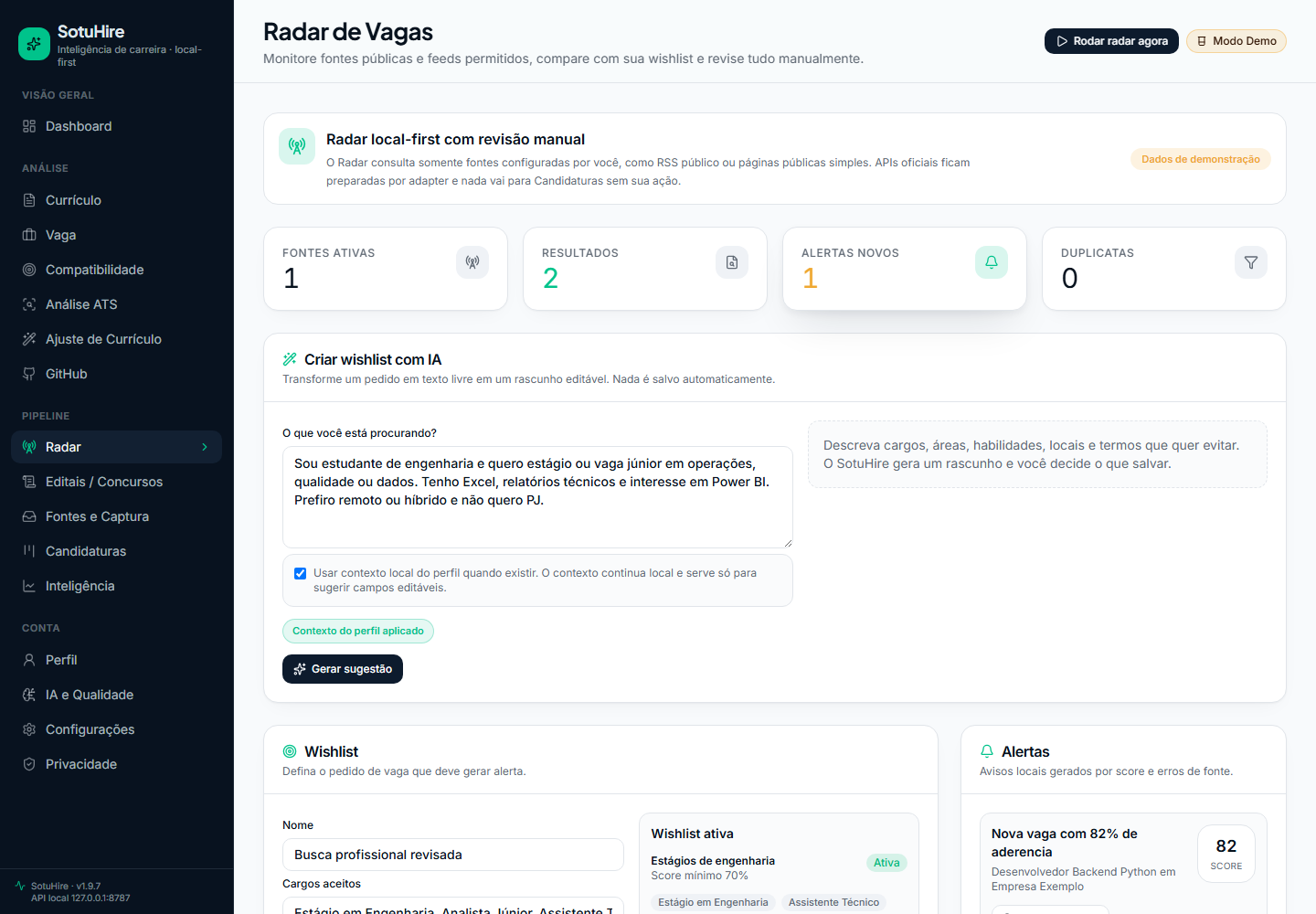Focus the O que você está procurando textarea
Image resolution: width=1316 pixels, height=914 pixels.
click(x=537, y=497)
